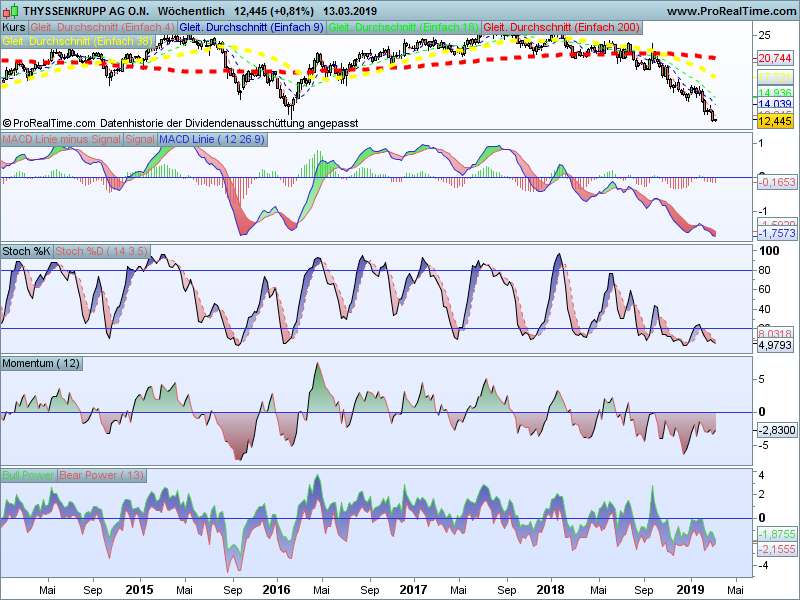Select the Gleit. Durchschnitt (Einfach 38) legend
This screenshot has height=600, width=800.
pos(78,41)
